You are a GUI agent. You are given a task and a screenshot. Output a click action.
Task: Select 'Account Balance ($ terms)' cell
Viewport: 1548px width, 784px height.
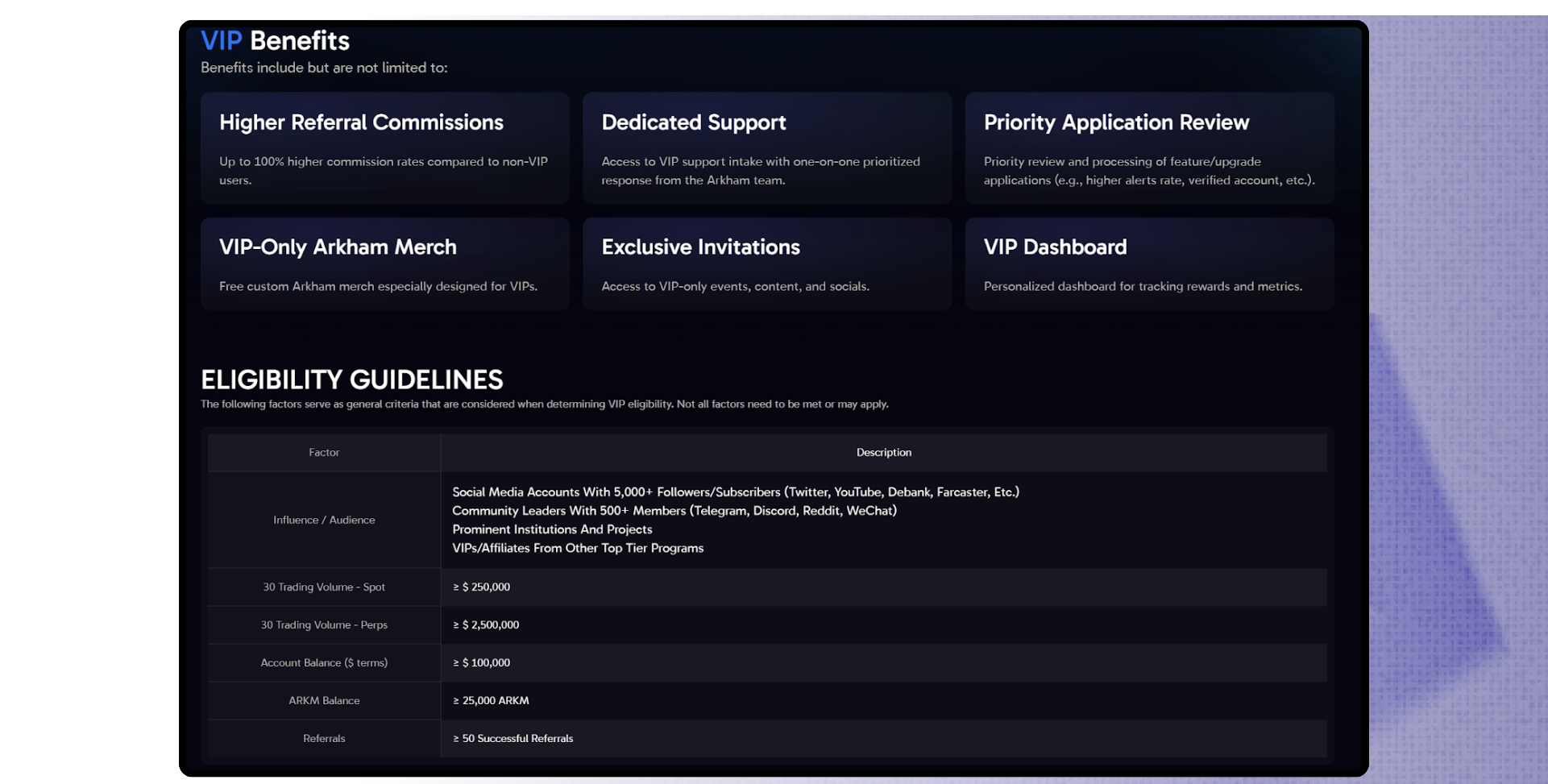[x=324, y=663]
